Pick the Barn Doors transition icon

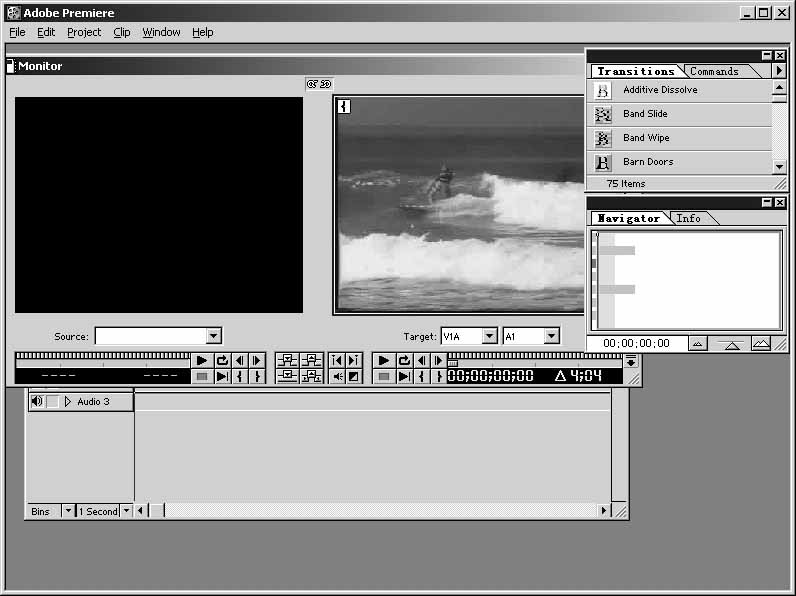tap(603, 162)
